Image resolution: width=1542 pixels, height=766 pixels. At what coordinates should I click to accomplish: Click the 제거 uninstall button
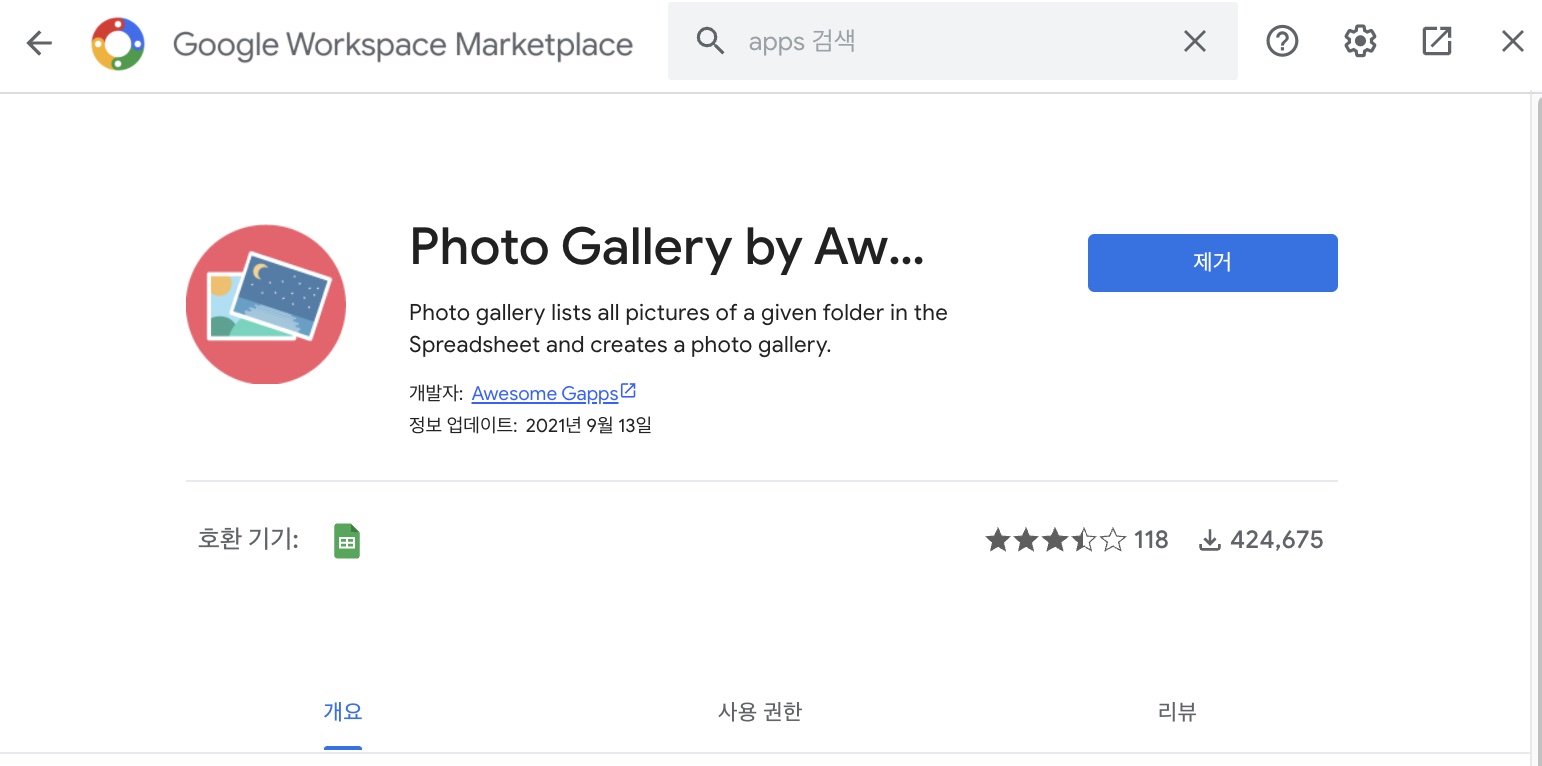pyautogui.click(x=1213, y=263)
